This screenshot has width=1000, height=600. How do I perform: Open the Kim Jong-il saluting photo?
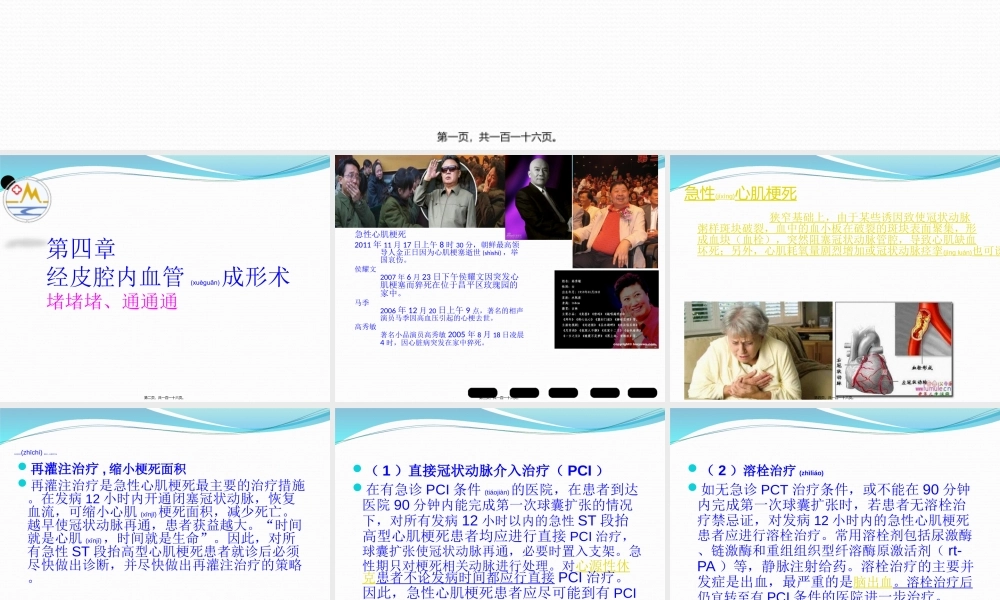(x=449, y=186)
